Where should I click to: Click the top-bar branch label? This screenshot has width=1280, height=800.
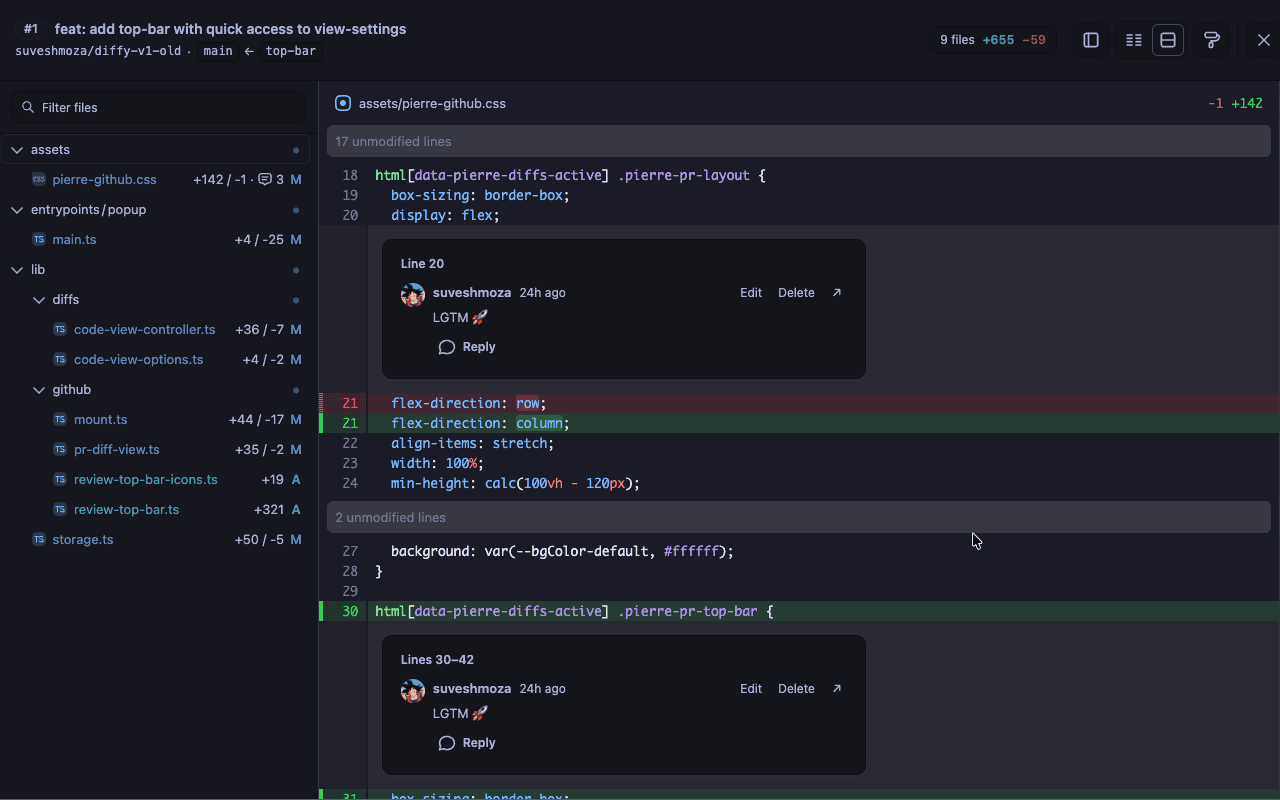click(291, 51)
